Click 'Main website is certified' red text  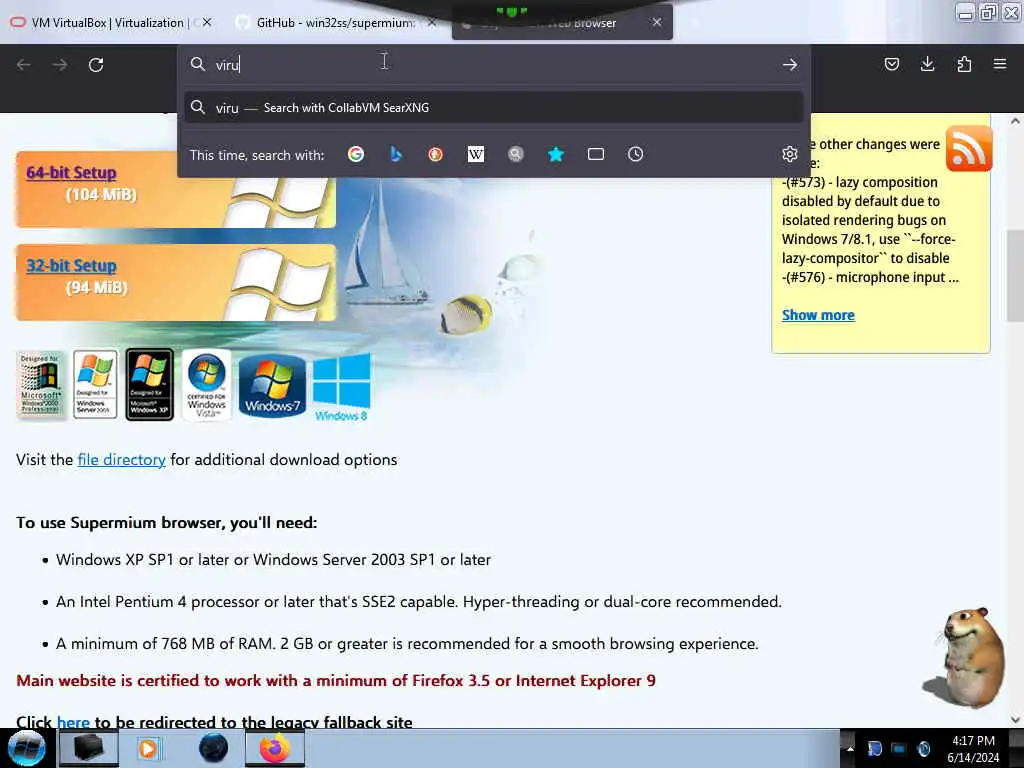click(336, 680)
